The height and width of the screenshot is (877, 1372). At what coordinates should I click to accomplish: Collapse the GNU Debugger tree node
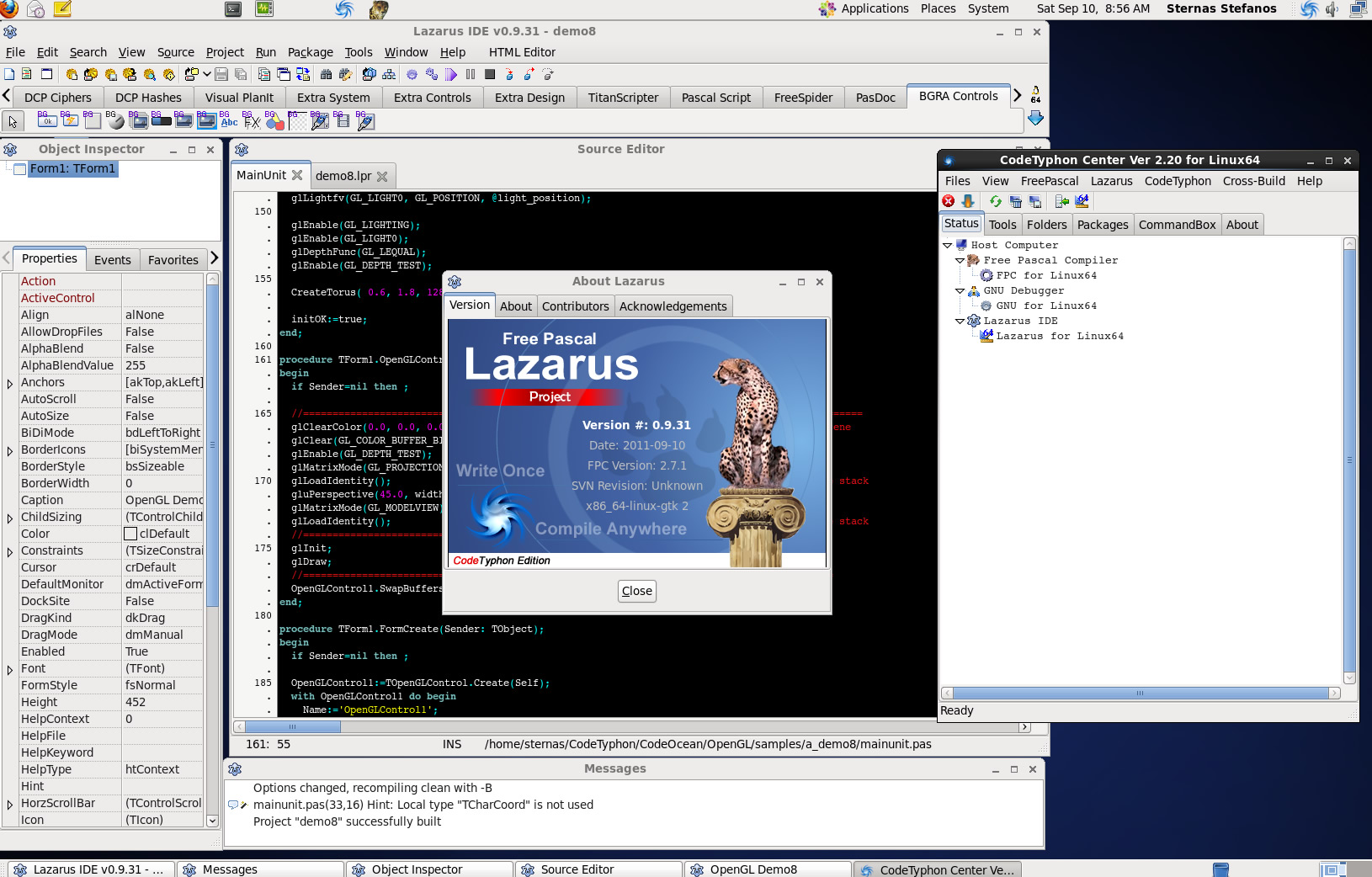tap(960, 290)
